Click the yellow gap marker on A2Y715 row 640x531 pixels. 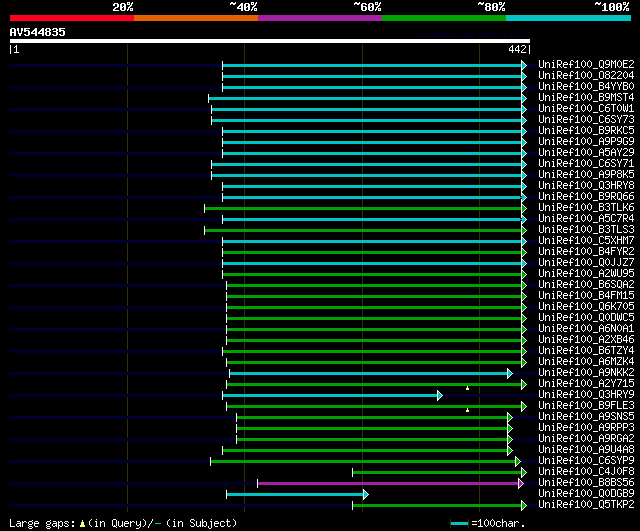(467, 388)
